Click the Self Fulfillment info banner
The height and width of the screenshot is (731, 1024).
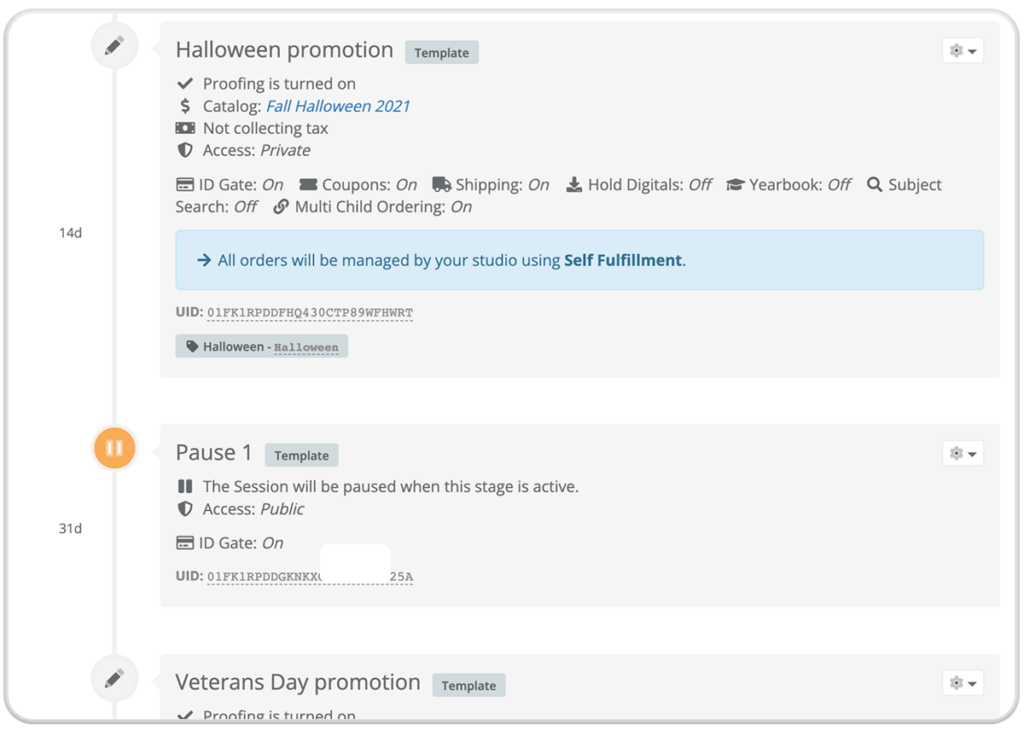click(579, 260)
